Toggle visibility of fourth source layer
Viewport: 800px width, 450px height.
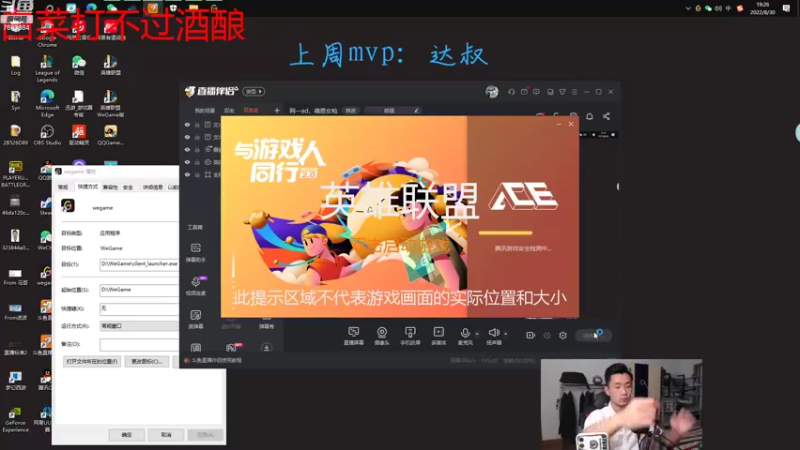[x=187, y=162]
